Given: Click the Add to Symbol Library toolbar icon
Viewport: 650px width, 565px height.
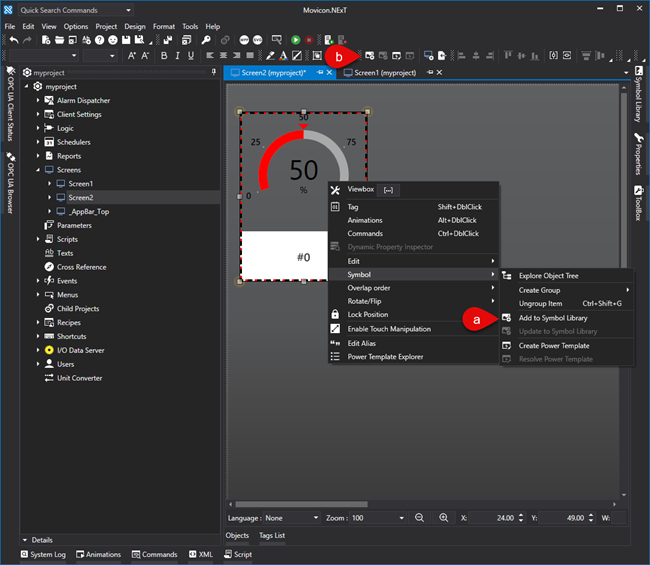Looking at the screenshot, I should pos(370,55).
